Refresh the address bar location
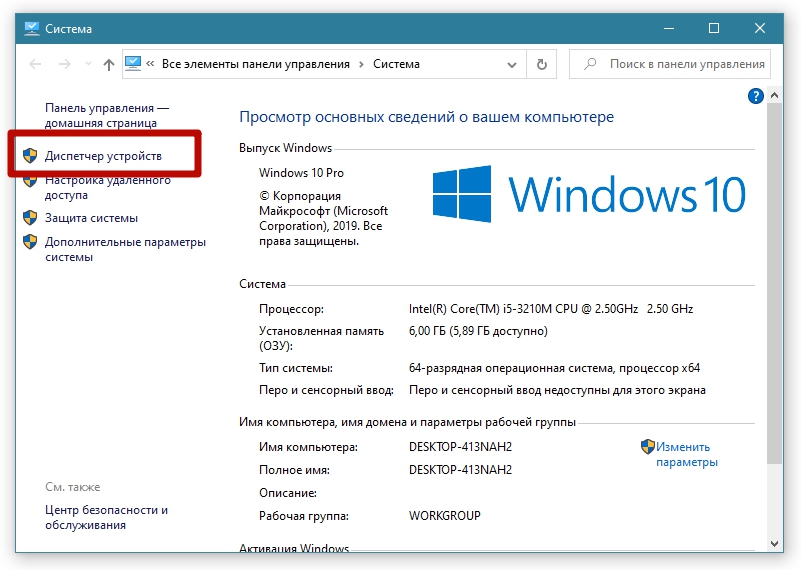This screenshot has height=570, width=801. (541, 64)
